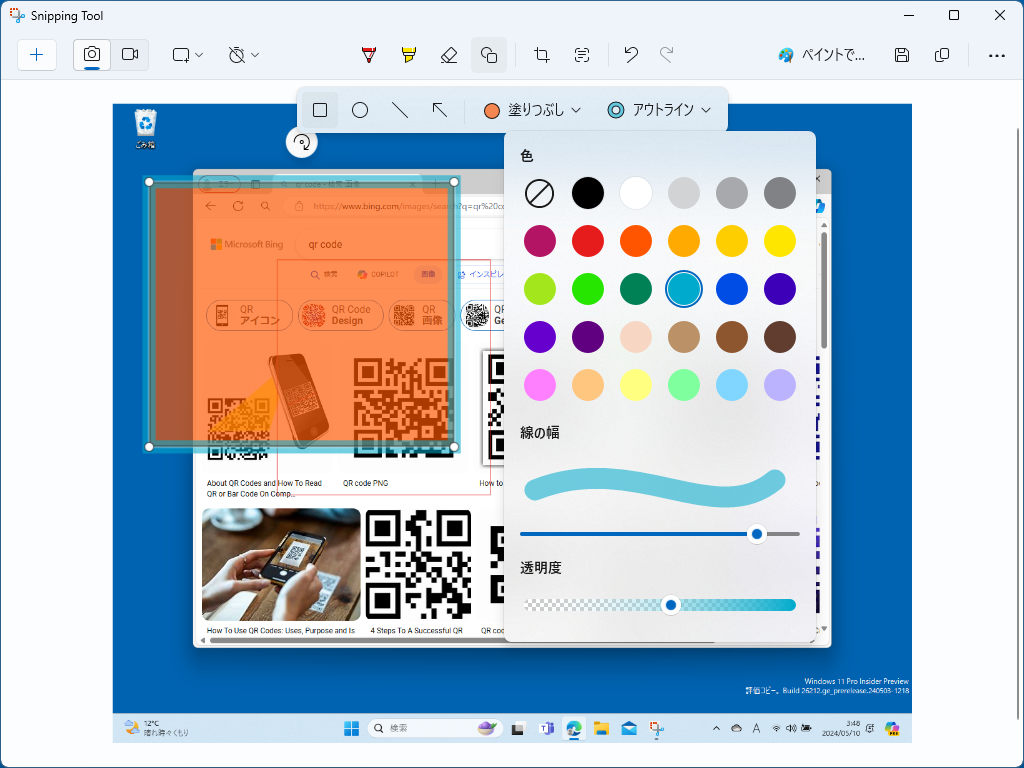Open the snip in Paint
The width and height of the screenshot is (1024, 768).
click(x=821, y=55)
